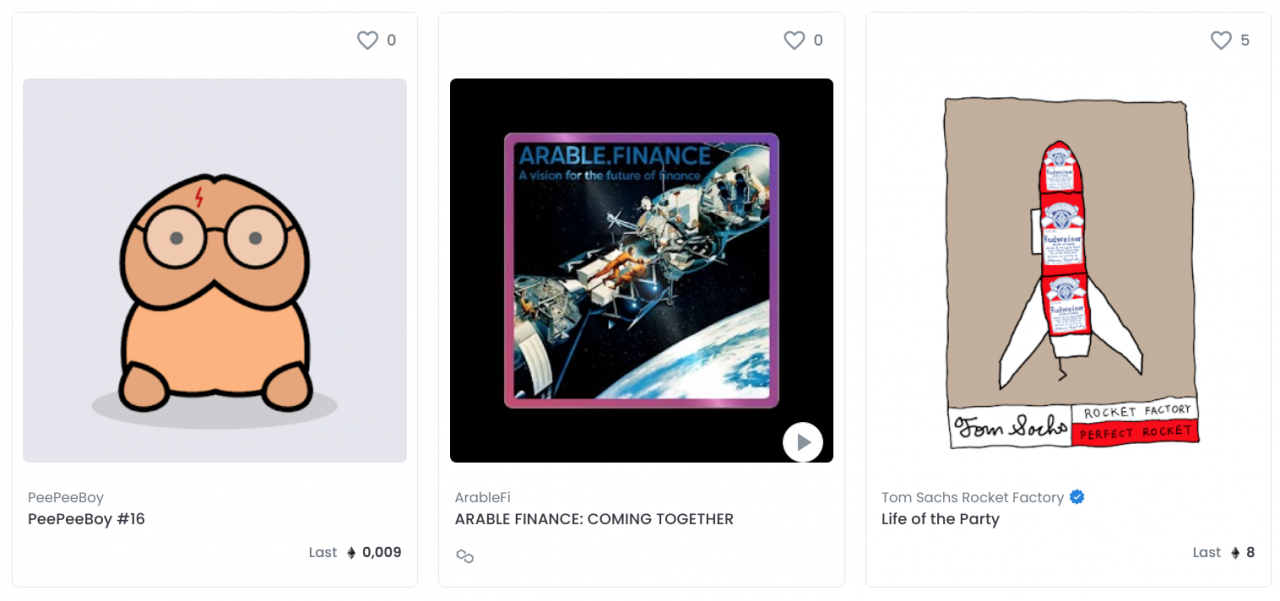Like the PeePeeBoy #16 NFT heart icon
1280x601 pixels.
coord(368,40)
